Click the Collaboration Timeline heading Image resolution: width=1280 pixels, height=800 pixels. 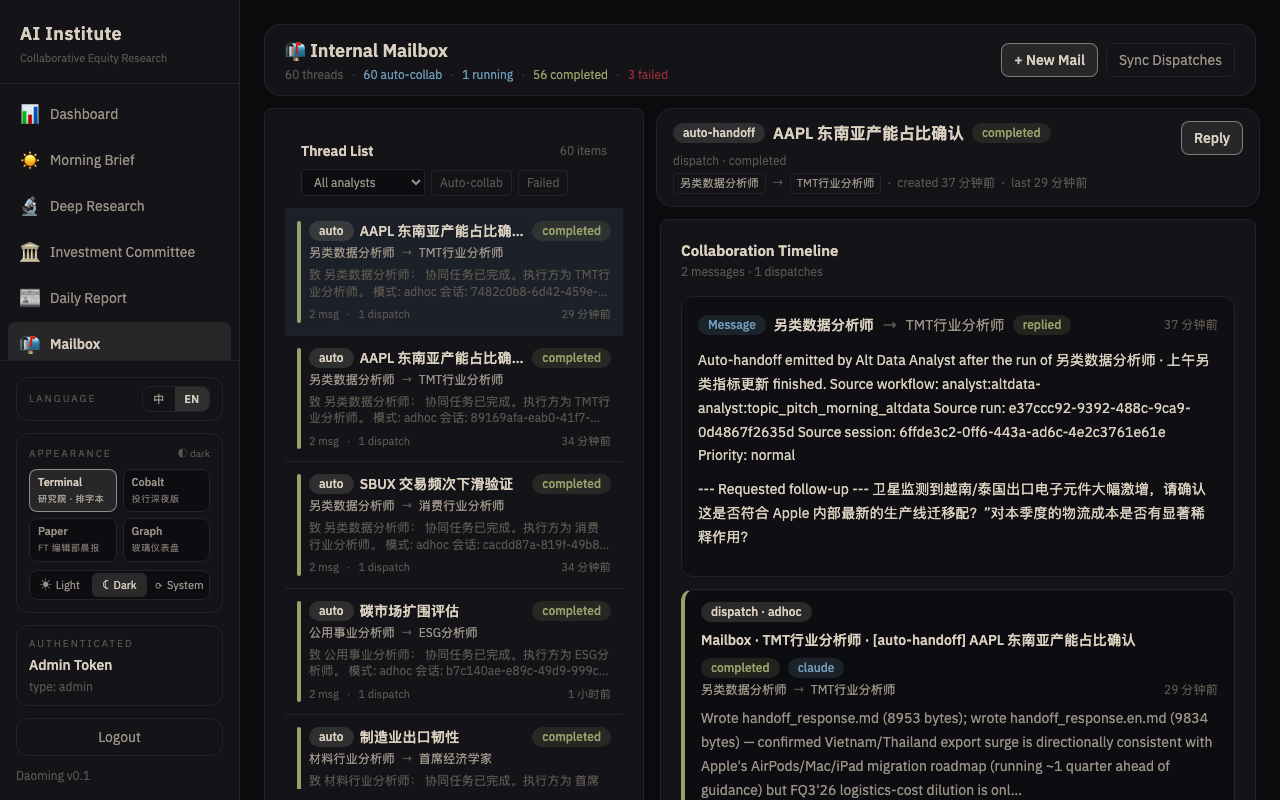[x=760, y=251]
